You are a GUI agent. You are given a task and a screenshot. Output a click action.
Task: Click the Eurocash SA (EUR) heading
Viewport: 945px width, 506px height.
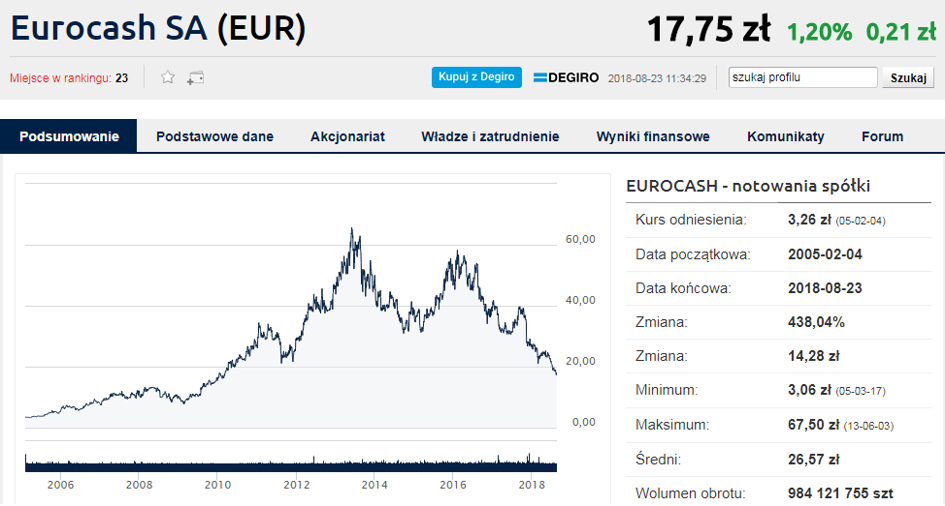coord(159,28)
